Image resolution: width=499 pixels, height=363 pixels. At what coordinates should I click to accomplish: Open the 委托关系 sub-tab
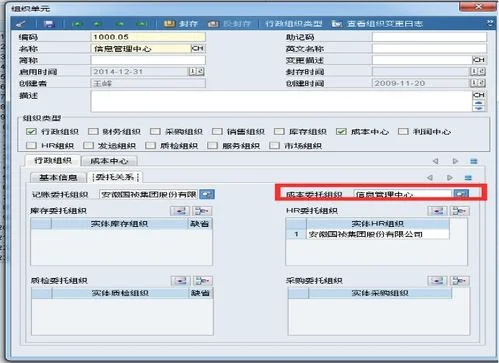click(x=115, y=177)
